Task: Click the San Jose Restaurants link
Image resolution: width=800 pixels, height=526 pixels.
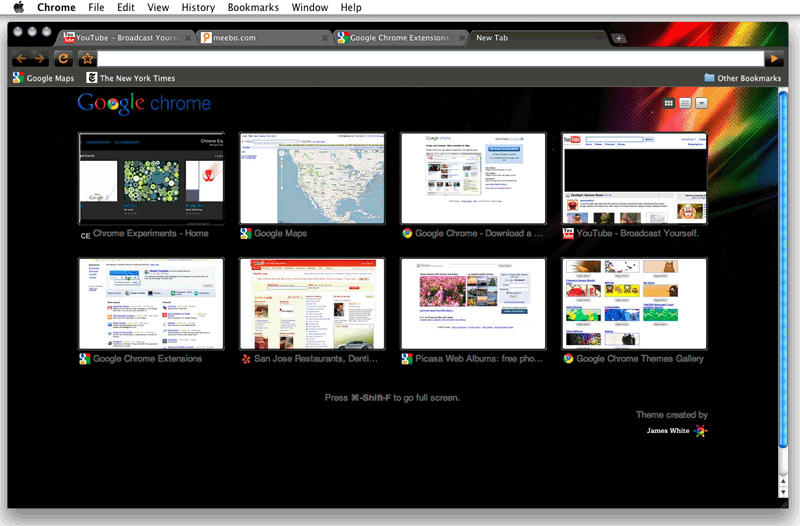Action: pyautogui.click(x=316, y=359)
